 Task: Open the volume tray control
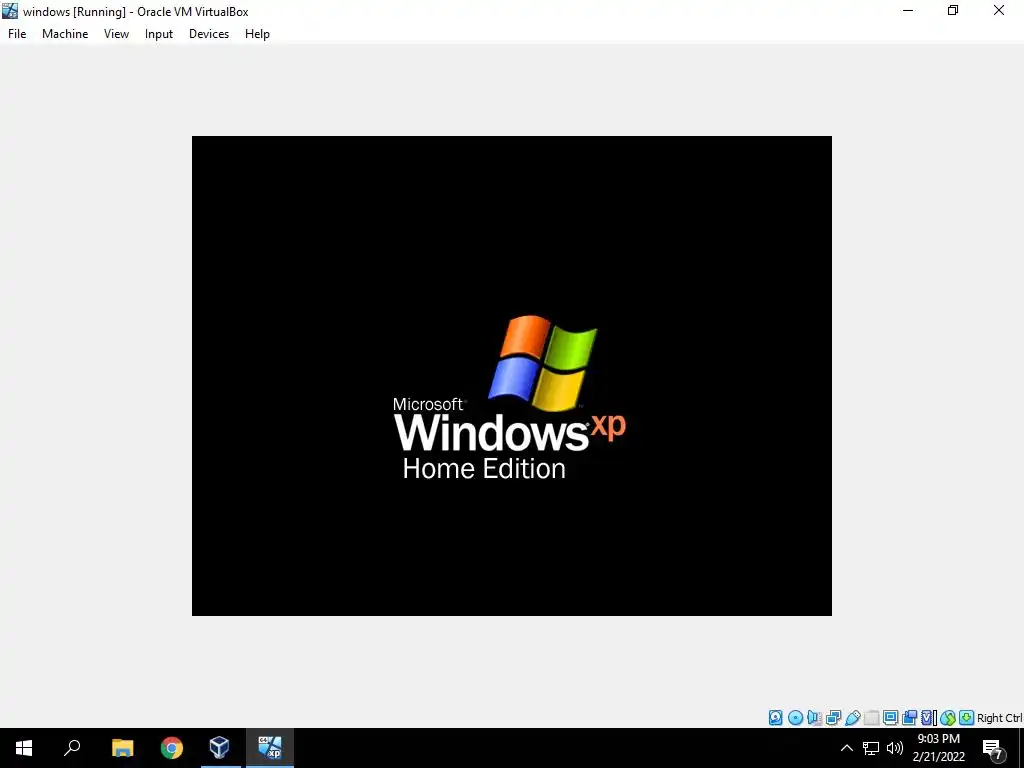[x=895, y=748]
